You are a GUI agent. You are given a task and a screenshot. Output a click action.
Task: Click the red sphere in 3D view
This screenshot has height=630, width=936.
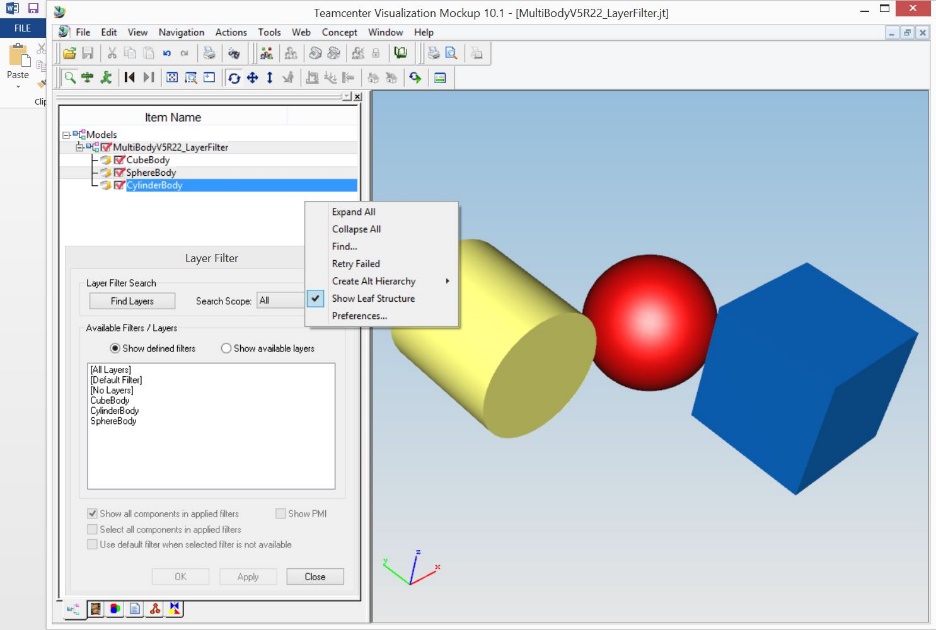(649, 322)
